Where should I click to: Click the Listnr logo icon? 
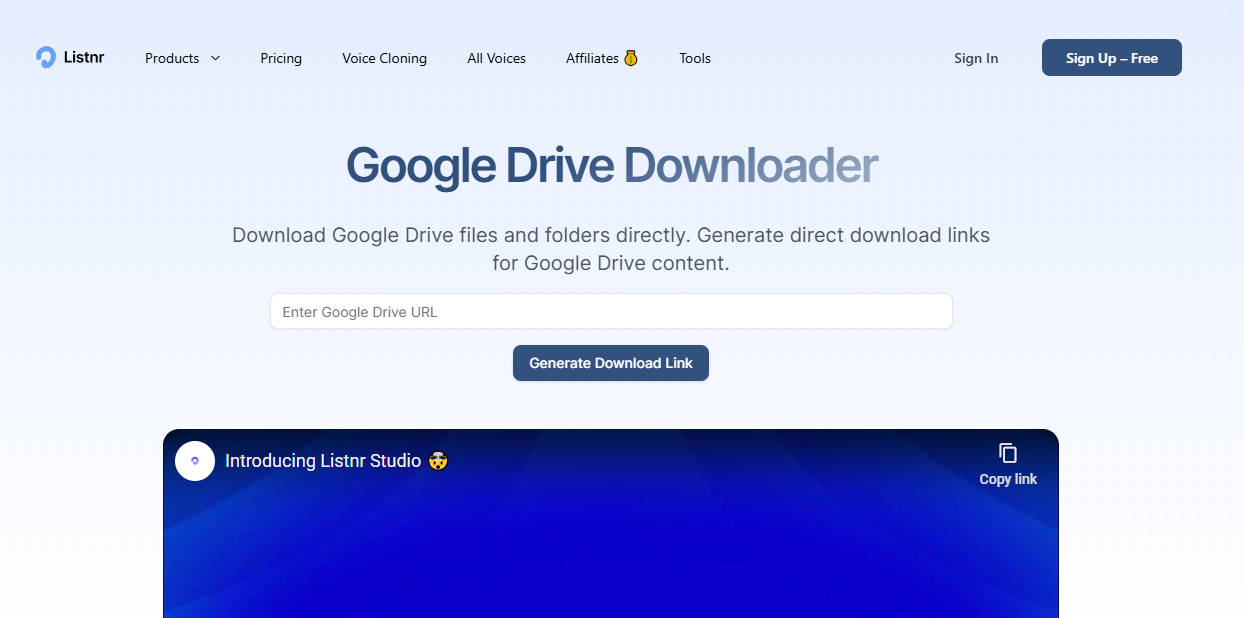46,58
